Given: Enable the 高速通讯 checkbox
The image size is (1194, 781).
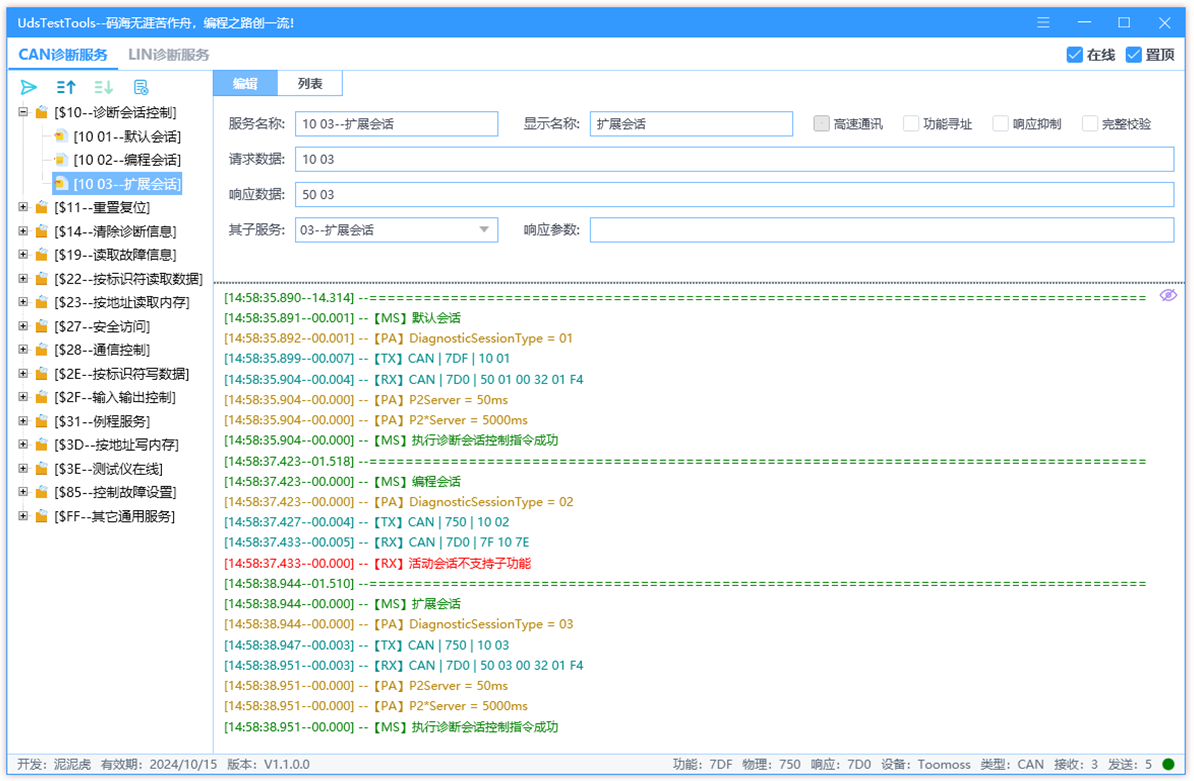Looking at the screenshot, I should pos(821,123).
